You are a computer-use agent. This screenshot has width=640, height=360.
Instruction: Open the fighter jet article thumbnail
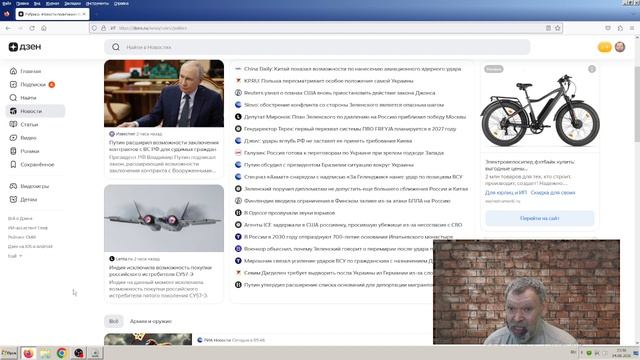(164, 218)
